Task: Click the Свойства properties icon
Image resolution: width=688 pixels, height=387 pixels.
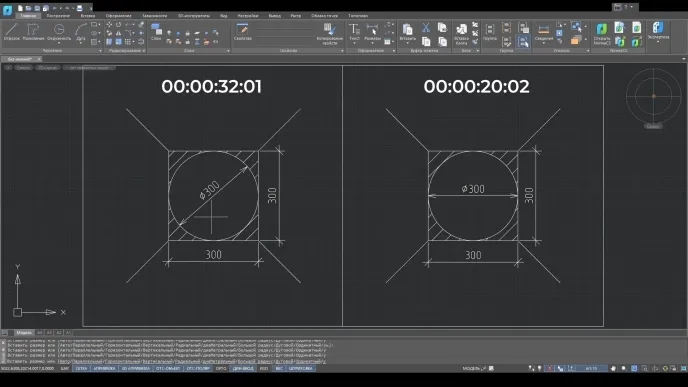Action: (x=243, y=32)
